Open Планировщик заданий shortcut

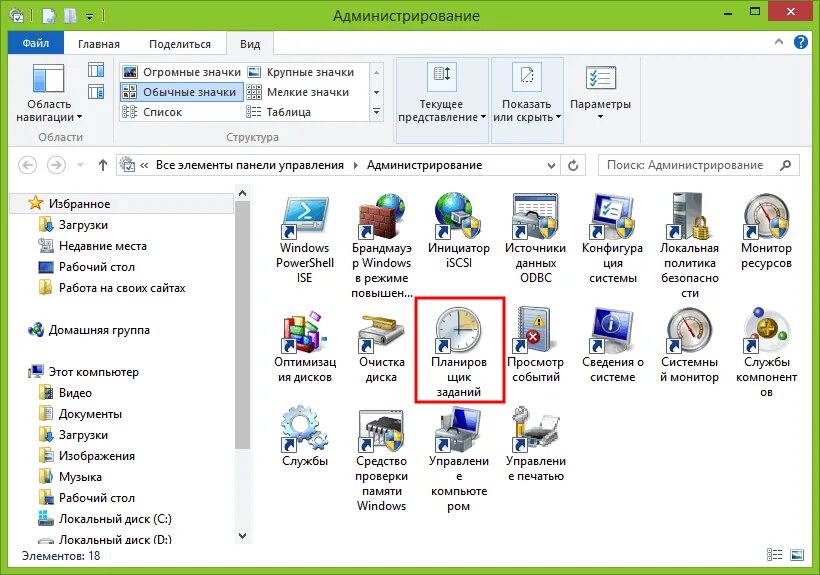coord(459,352)
